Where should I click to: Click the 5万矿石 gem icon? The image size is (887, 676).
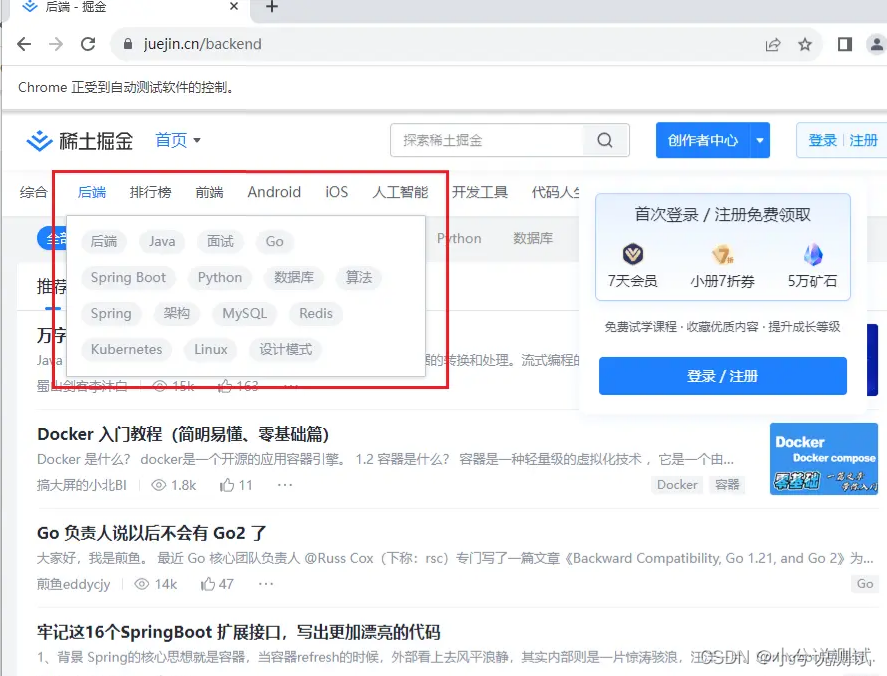point(813,254)
